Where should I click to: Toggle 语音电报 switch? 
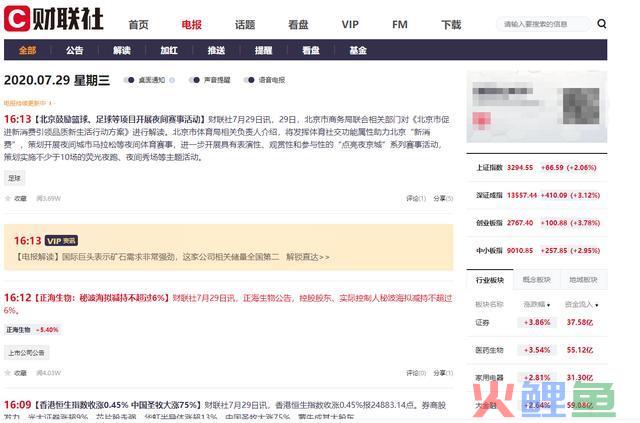(x=249, y=80)
